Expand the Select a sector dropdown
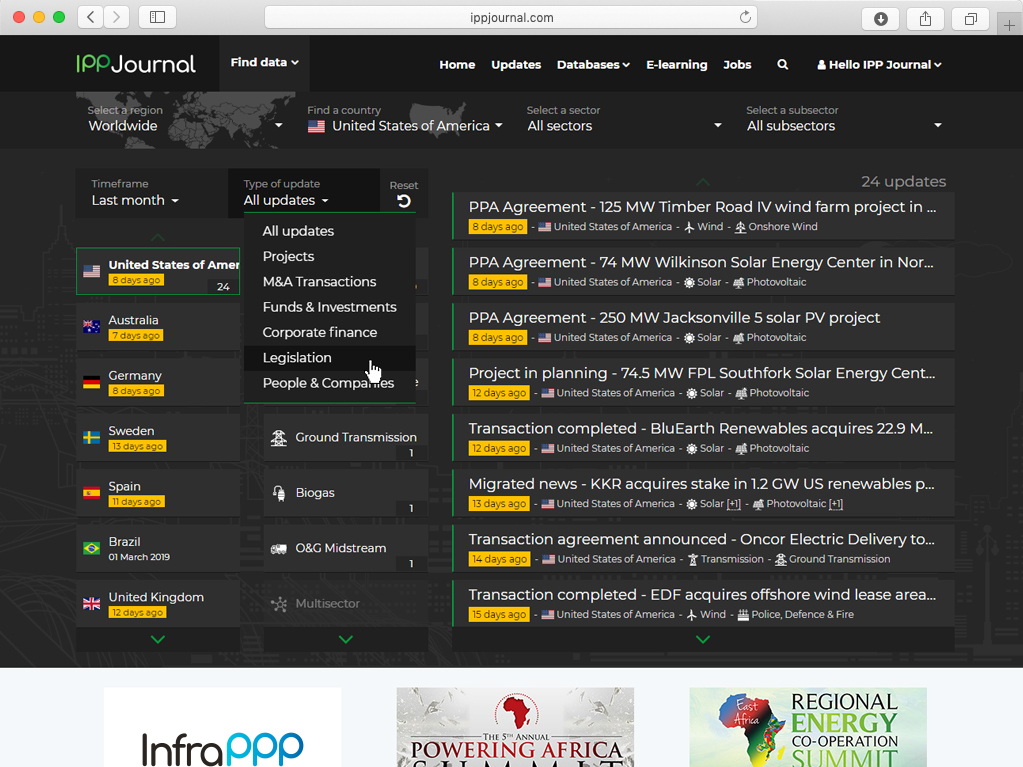Viewport: 1023px width, 767px height. [x=624, y=126]
